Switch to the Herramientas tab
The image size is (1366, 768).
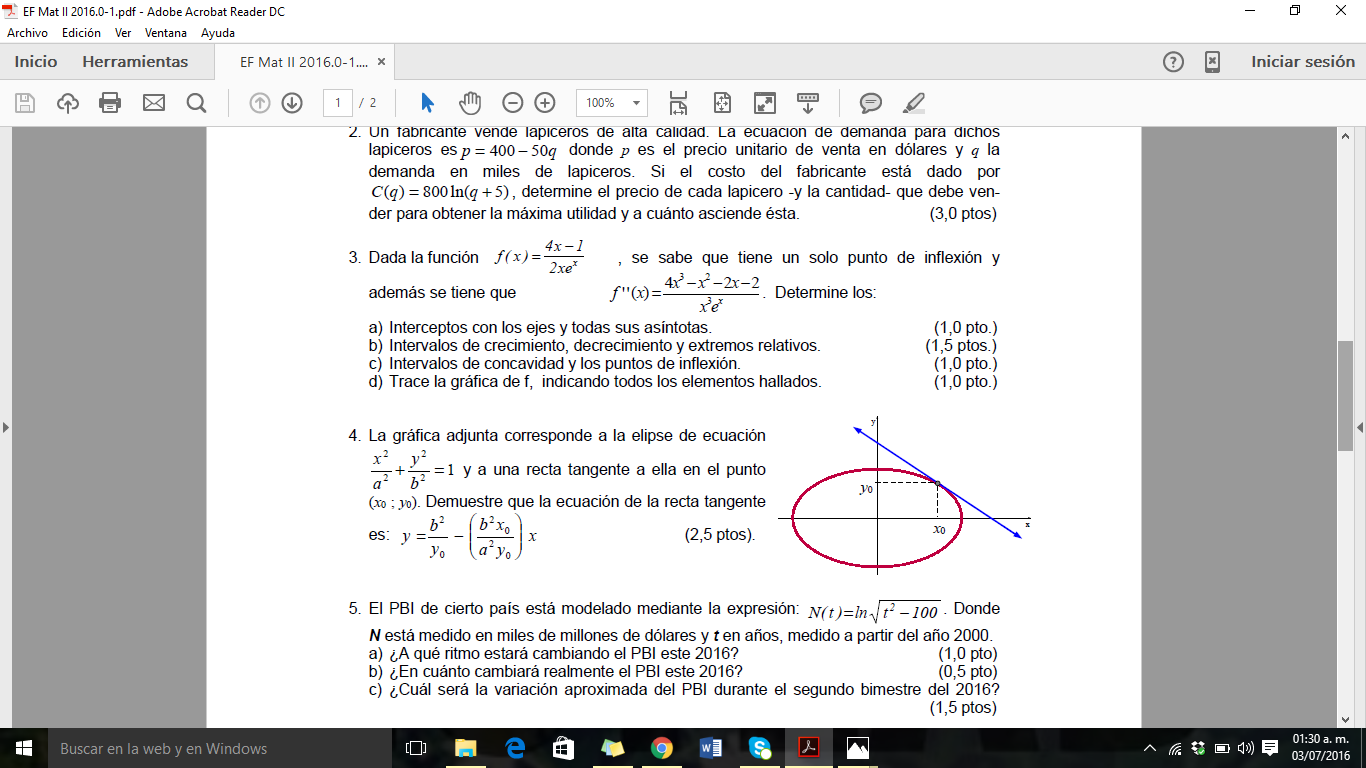(135, 62)
